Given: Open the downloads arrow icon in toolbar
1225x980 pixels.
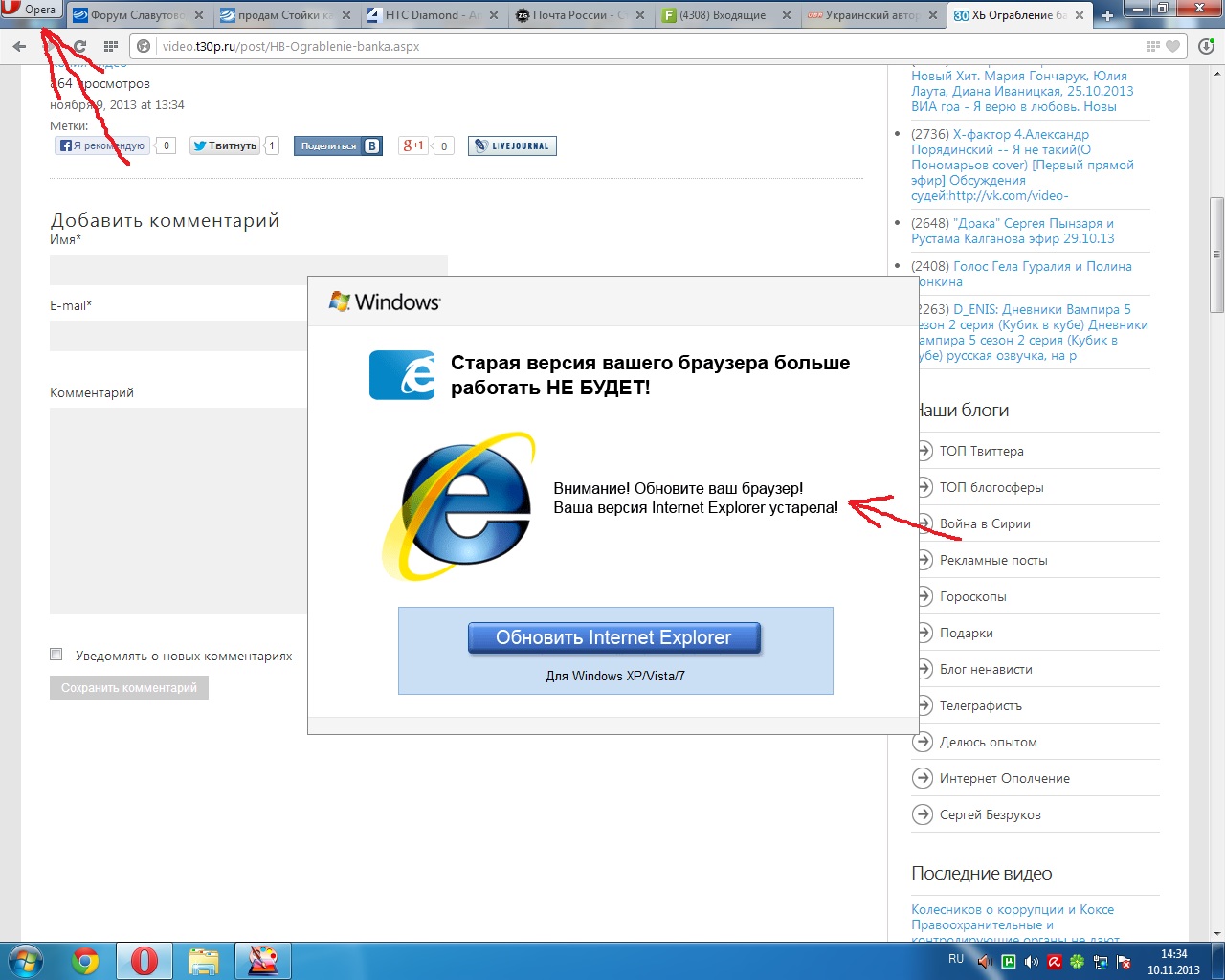Looking at the screenshot, I should click(1206, 46).
